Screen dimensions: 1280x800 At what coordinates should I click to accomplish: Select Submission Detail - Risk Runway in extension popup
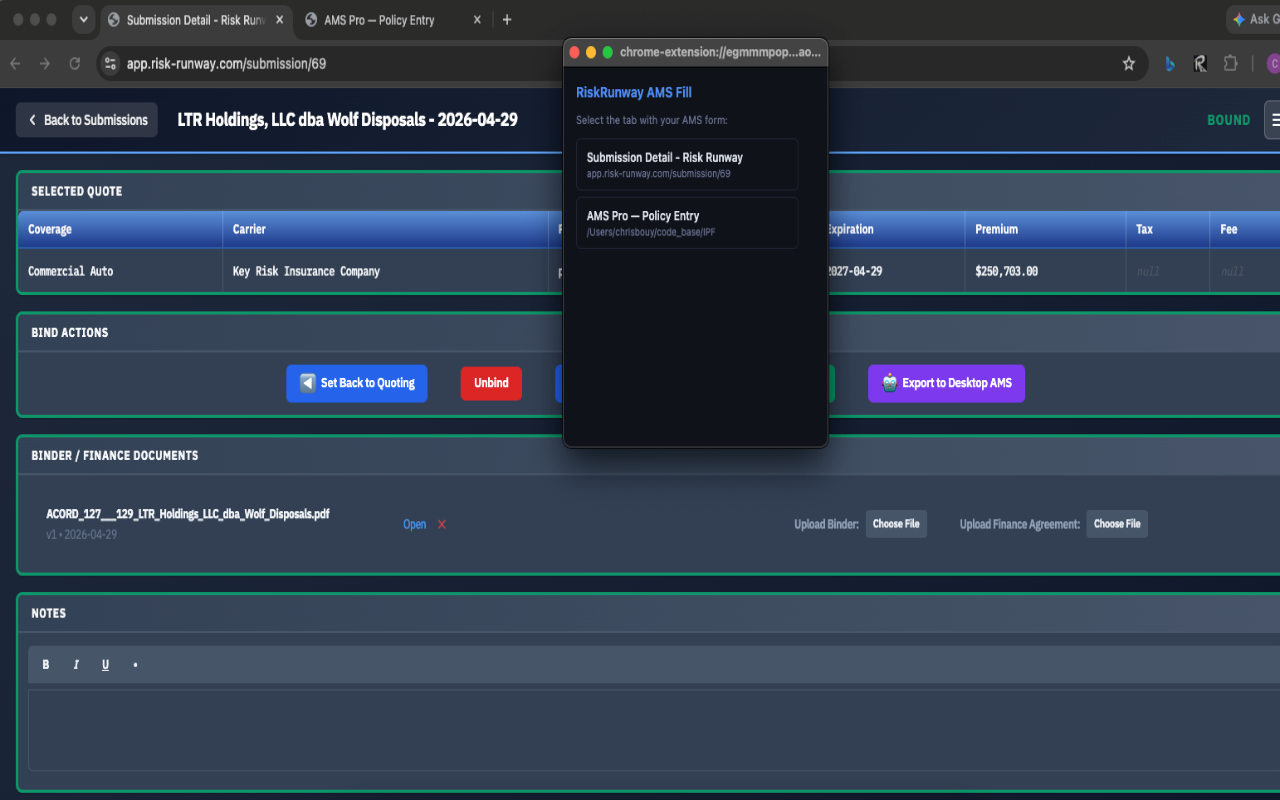[687, 164]
